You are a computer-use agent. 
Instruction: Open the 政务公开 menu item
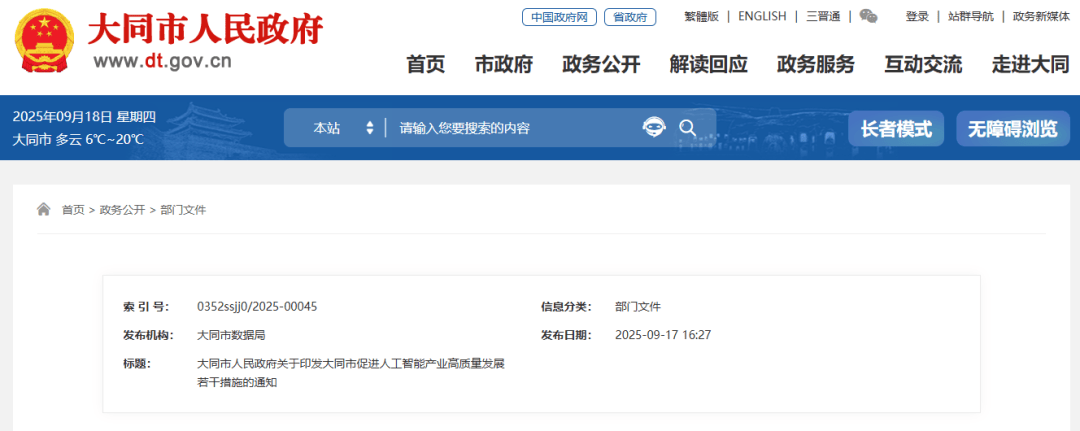point(601,65)
